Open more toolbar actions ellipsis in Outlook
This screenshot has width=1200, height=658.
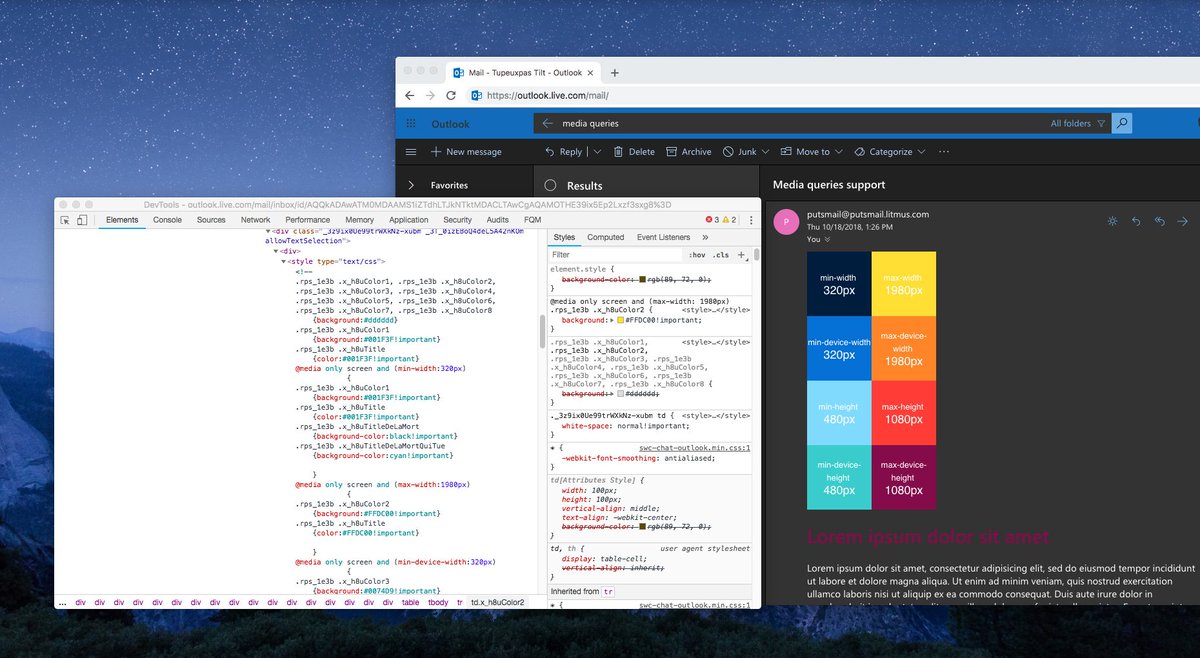click(x=943, y=152)
